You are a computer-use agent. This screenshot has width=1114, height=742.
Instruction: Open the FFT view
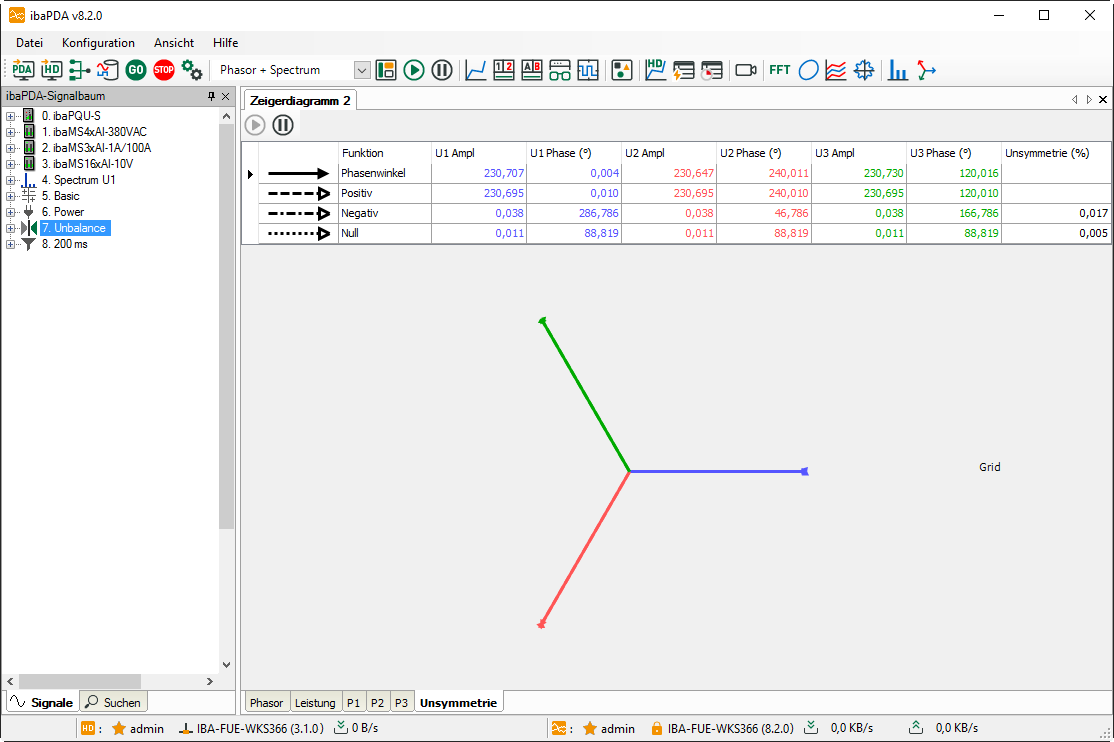779,70
